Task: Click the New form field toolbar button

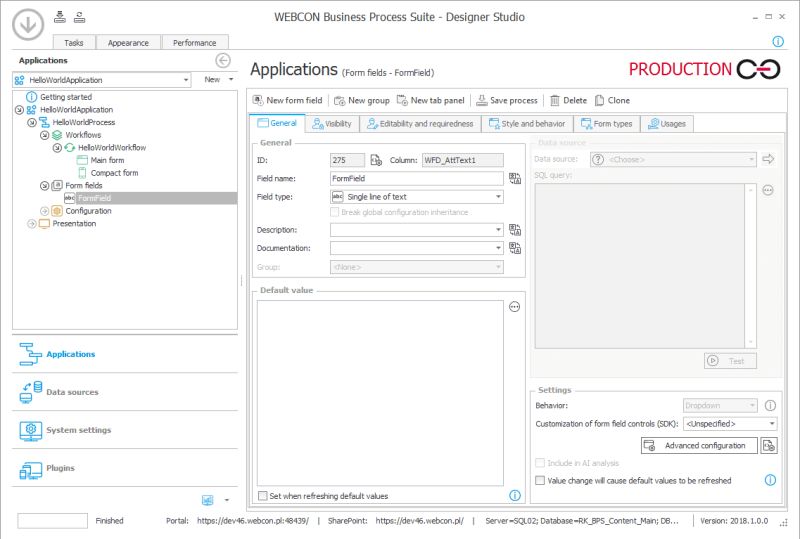Action: [288, 100]
